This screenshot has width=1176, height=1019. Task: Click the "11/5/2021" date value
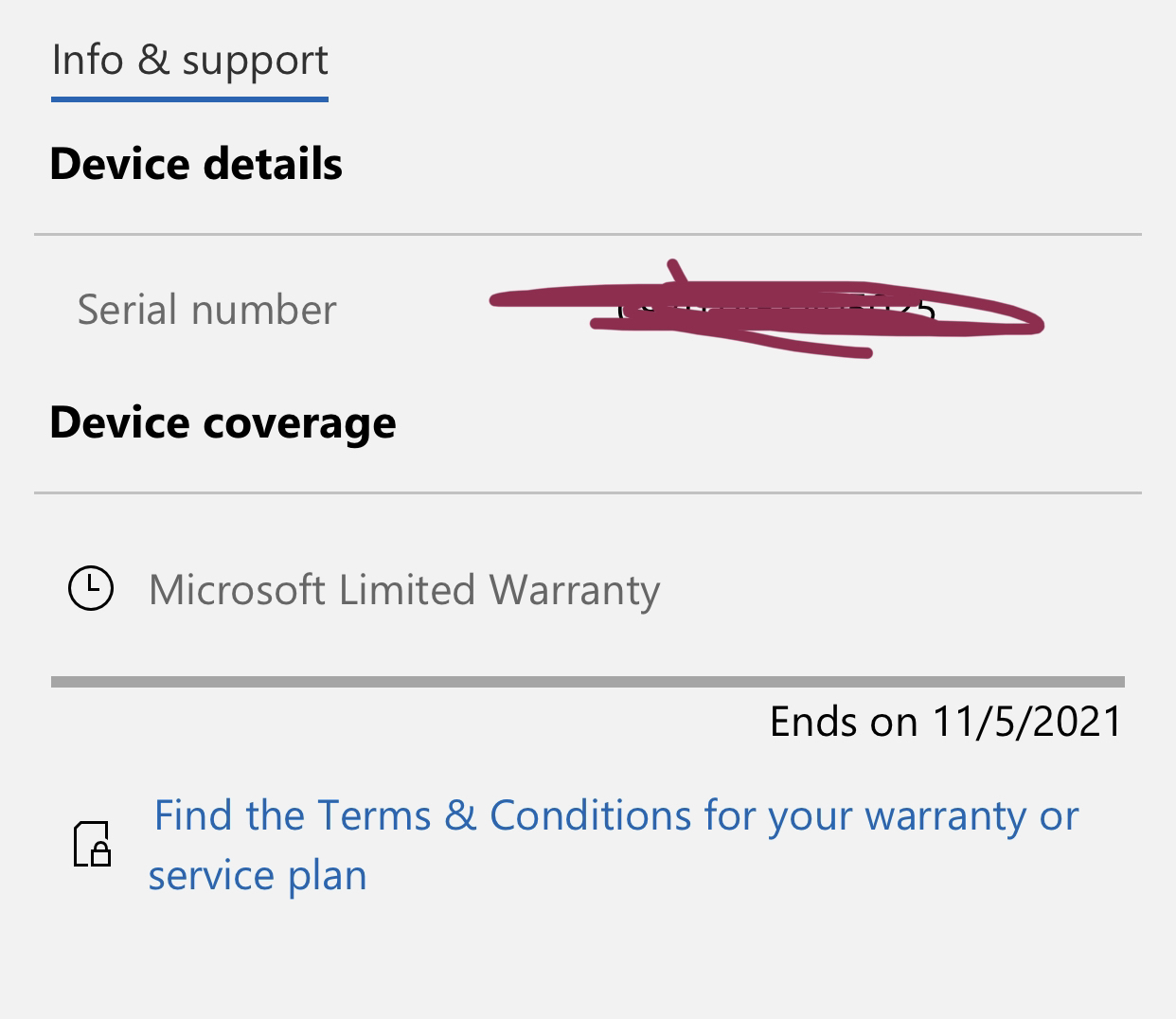coord(1026,722)
